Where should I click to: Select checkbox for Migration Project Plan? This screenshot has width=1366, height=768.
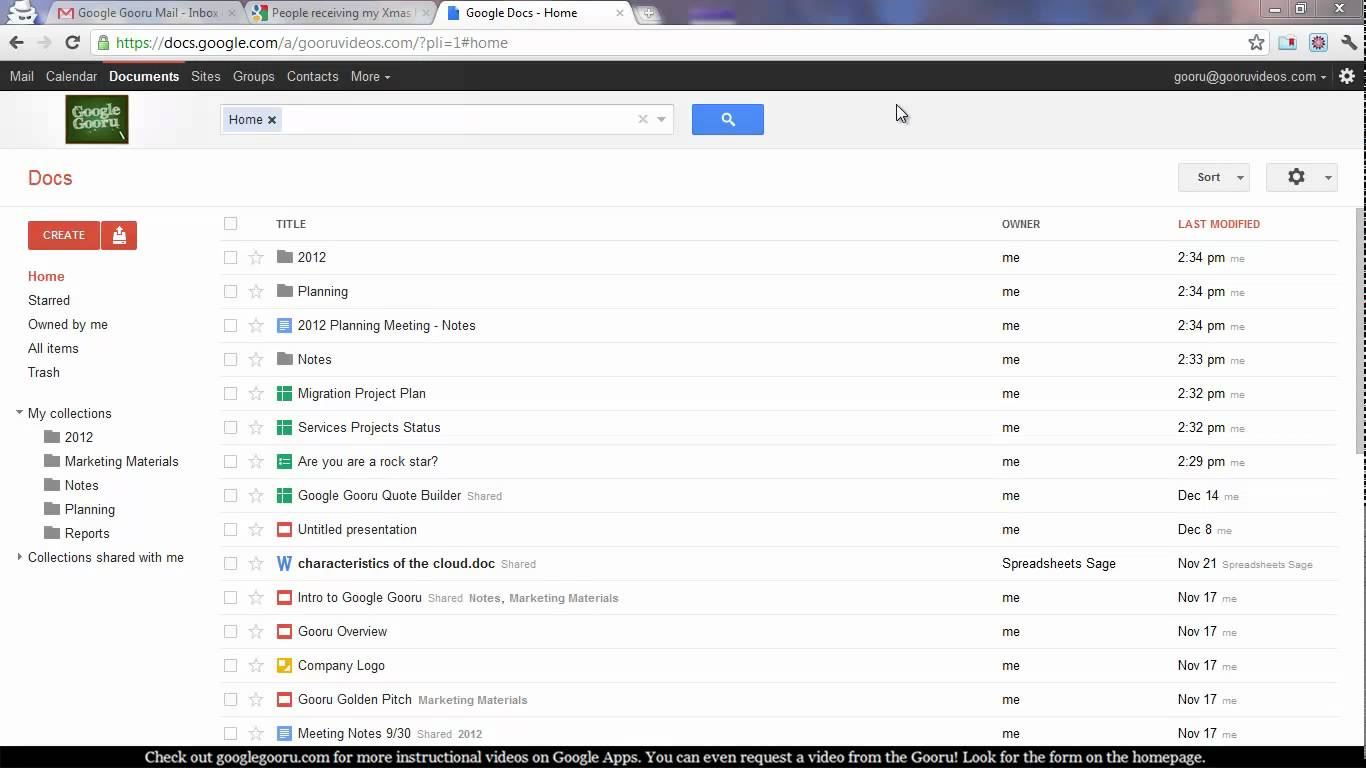231,393
